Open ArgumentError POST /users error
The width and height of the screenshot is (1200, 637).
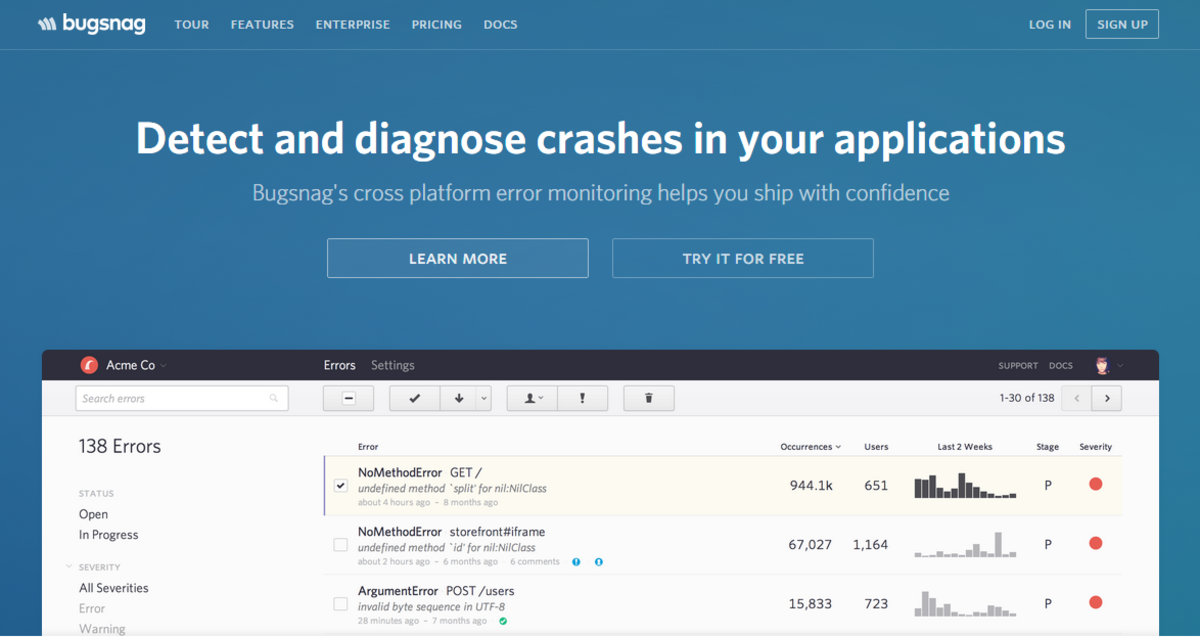tap(436, 591)
